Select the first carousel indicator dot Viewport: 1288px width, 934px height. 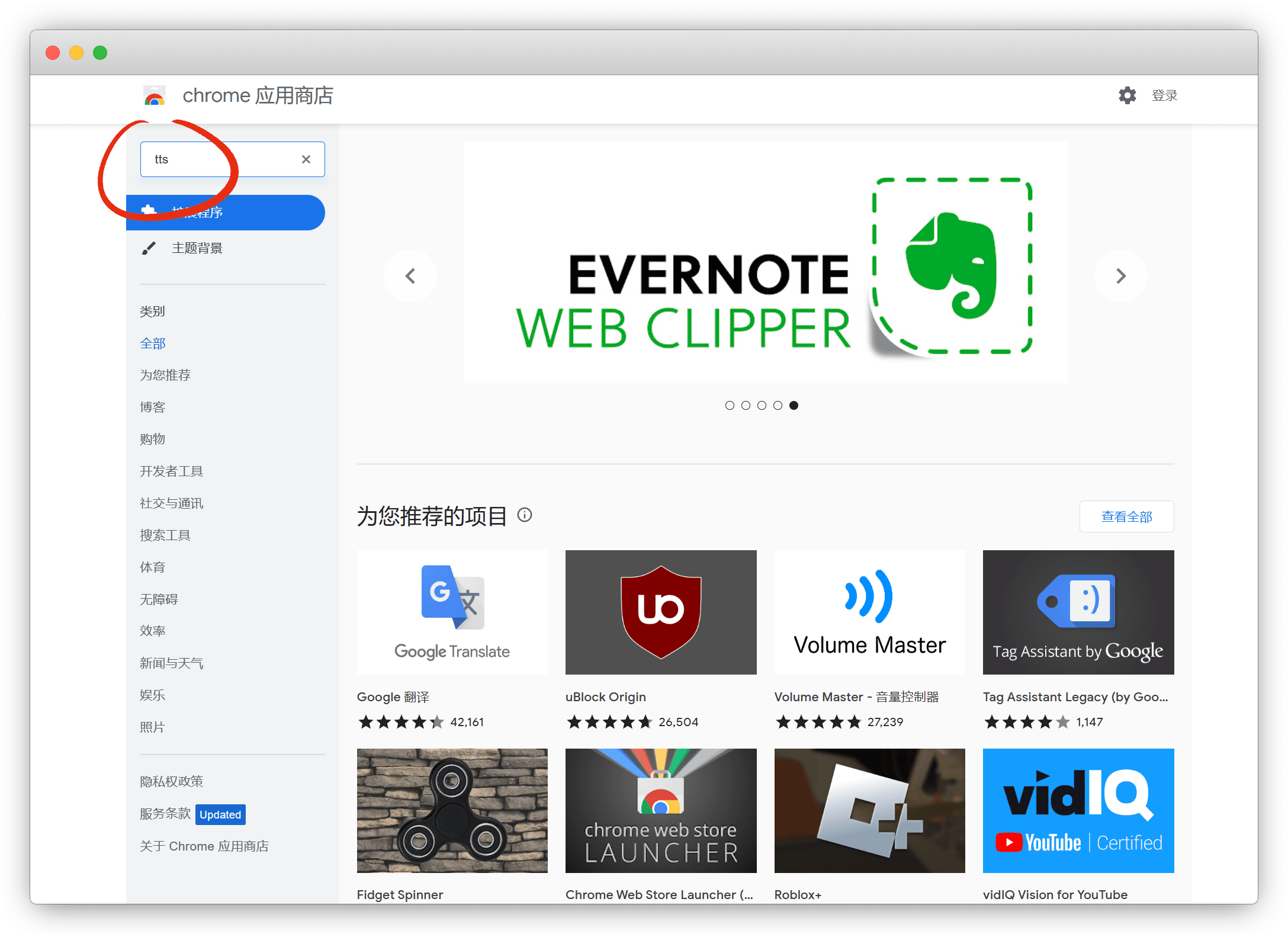point(730,406)
